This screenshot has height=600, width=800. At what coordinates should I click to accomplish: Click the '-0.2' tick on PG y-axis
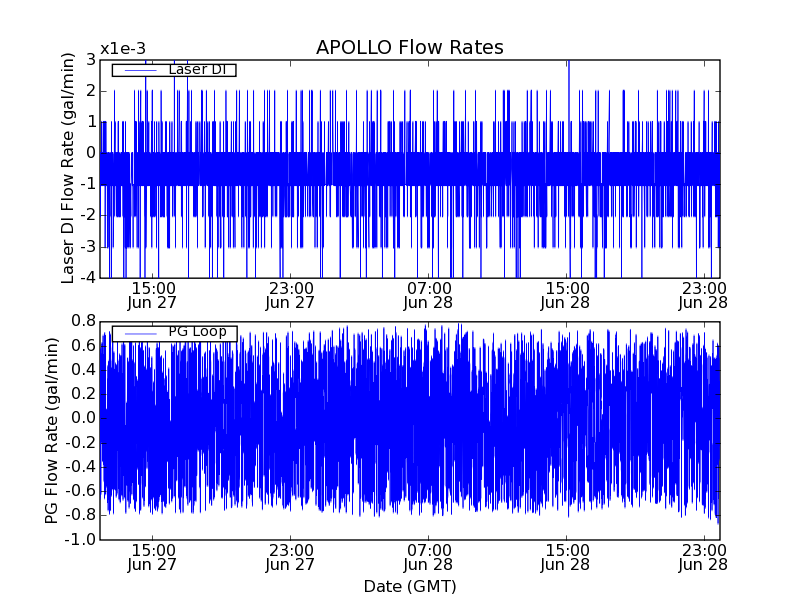pyautogui.click(x=80, y=443)
